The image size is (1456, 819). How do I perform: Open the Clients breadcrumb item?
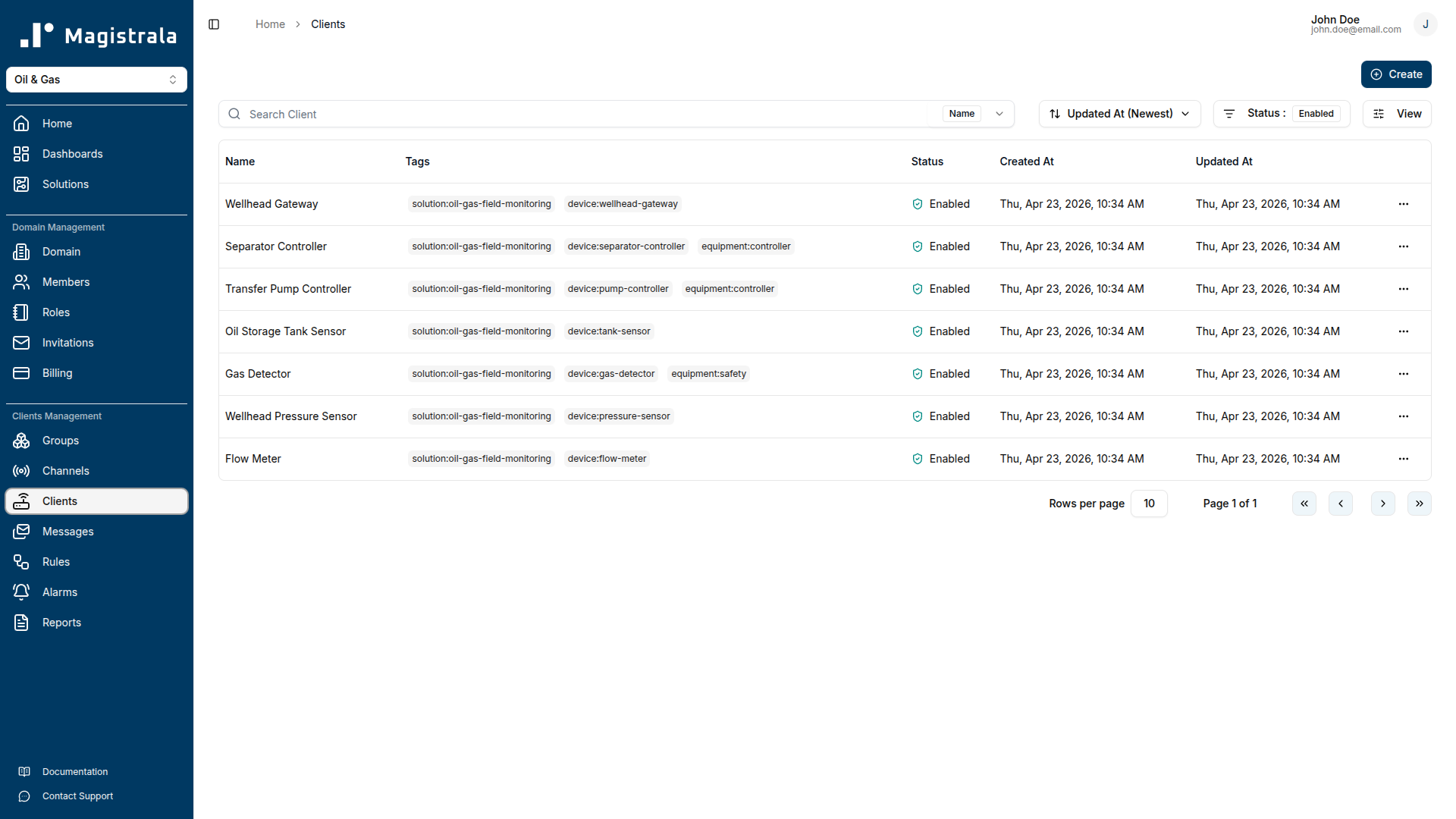(328, 24)
